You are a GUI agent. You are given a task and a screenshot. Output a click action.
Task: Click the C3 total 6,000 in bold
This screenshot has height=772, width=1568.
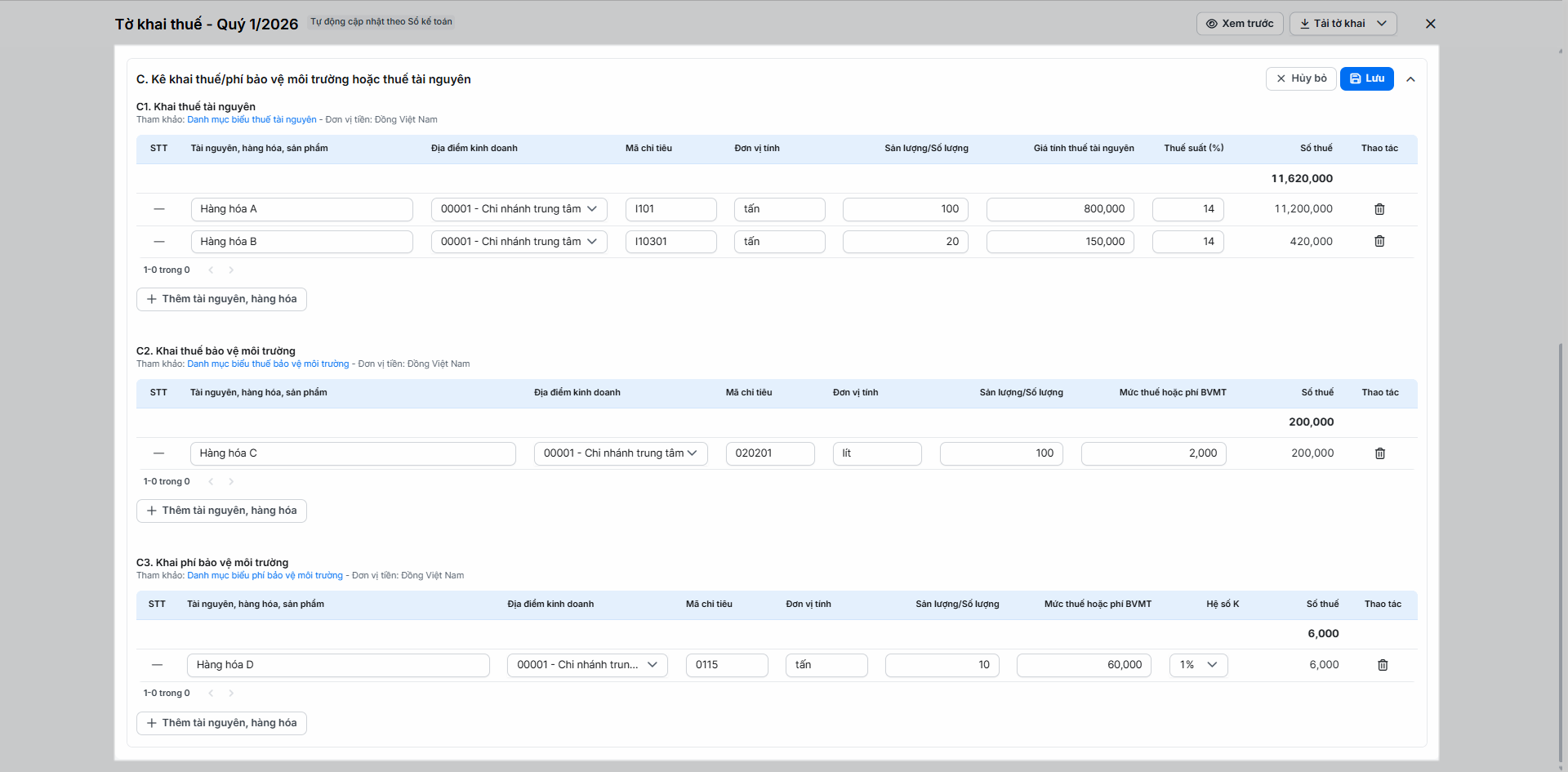click(x=1323, y=634)
